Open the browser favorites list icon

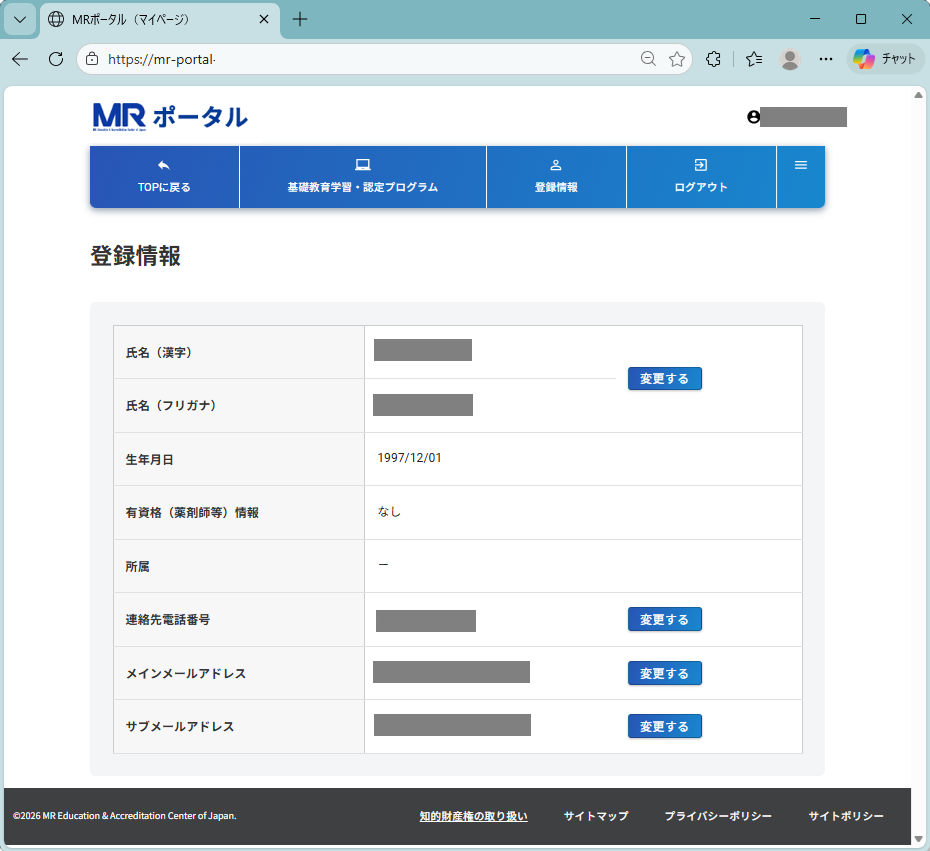point(754,59)
